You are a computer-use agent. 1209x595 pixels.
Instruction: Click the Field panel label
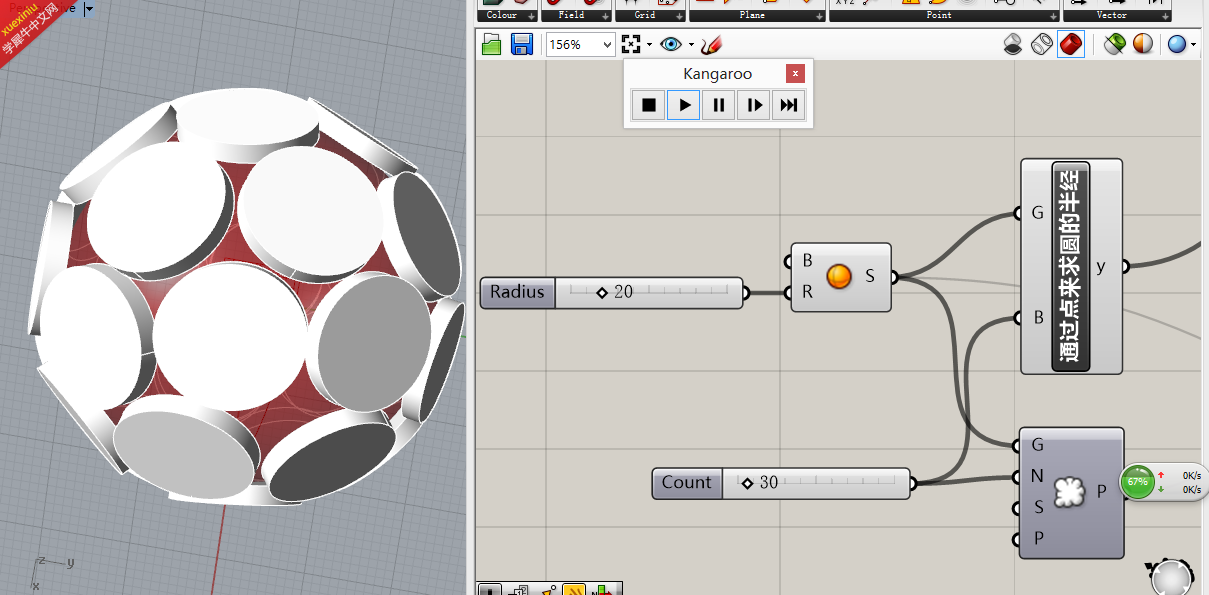pyautogui.click(x=572, y=15)
